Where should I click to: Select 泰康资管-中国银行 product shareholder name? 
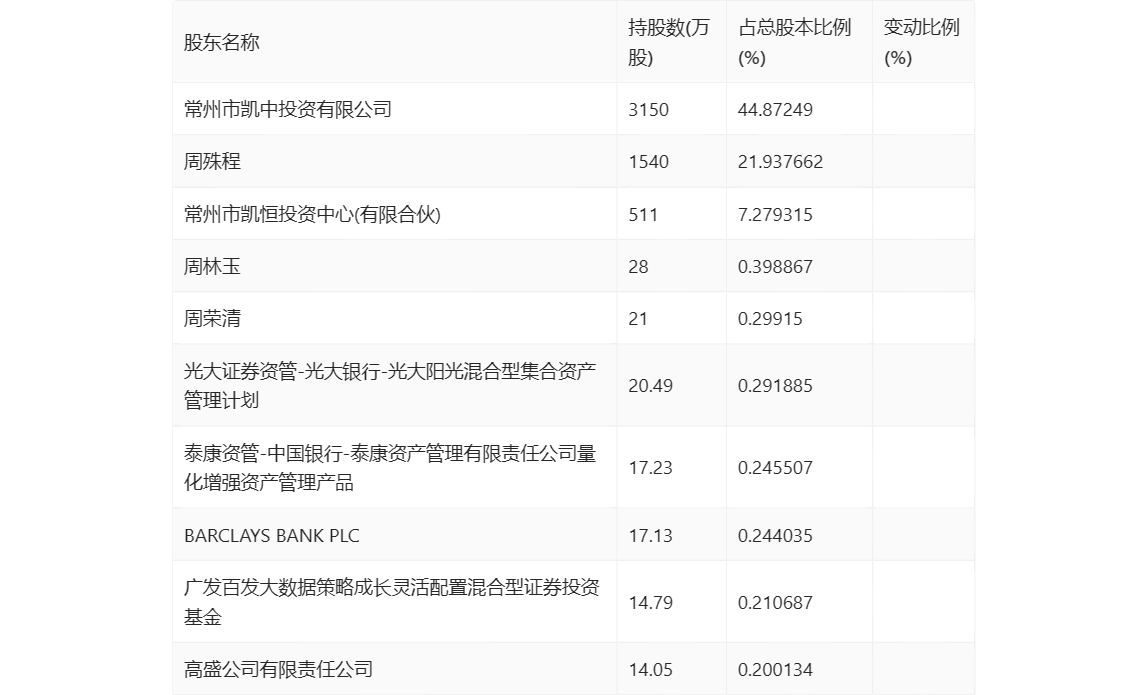[390, 467]
